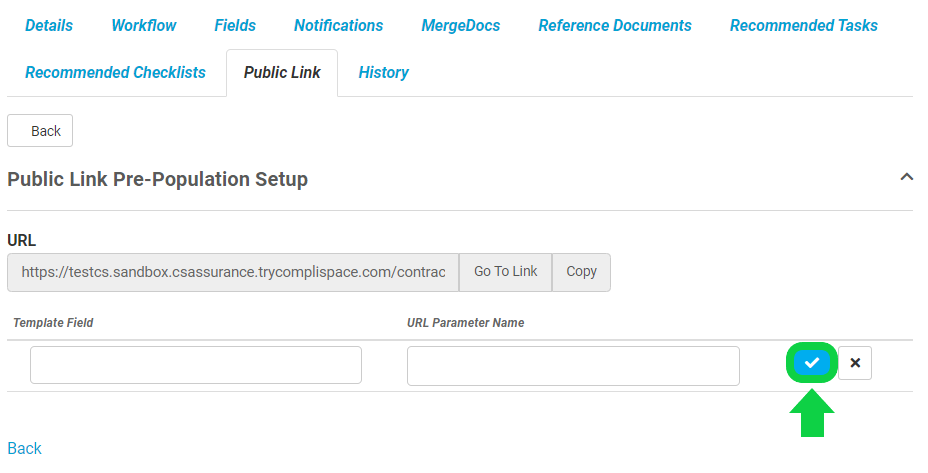Screen dimensions: 928x473
Task: Click the URL Parameter Name column header
Action: click(466, 323)
